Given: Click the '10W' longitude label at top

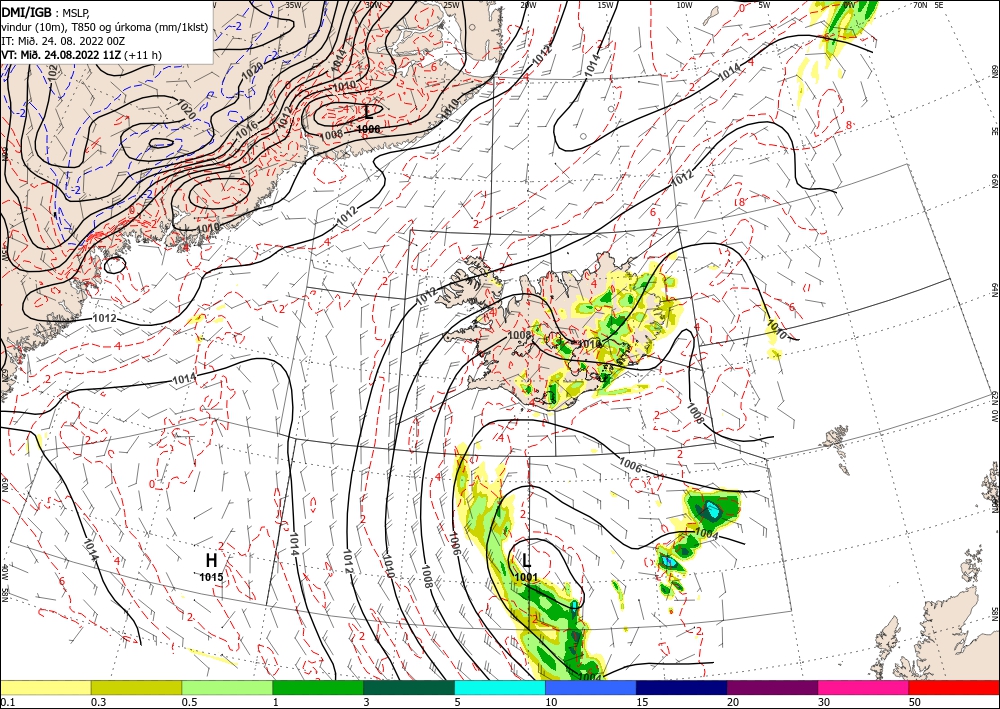Looking at the screenshot, I should pyautogui.click(x=684, y=5).
